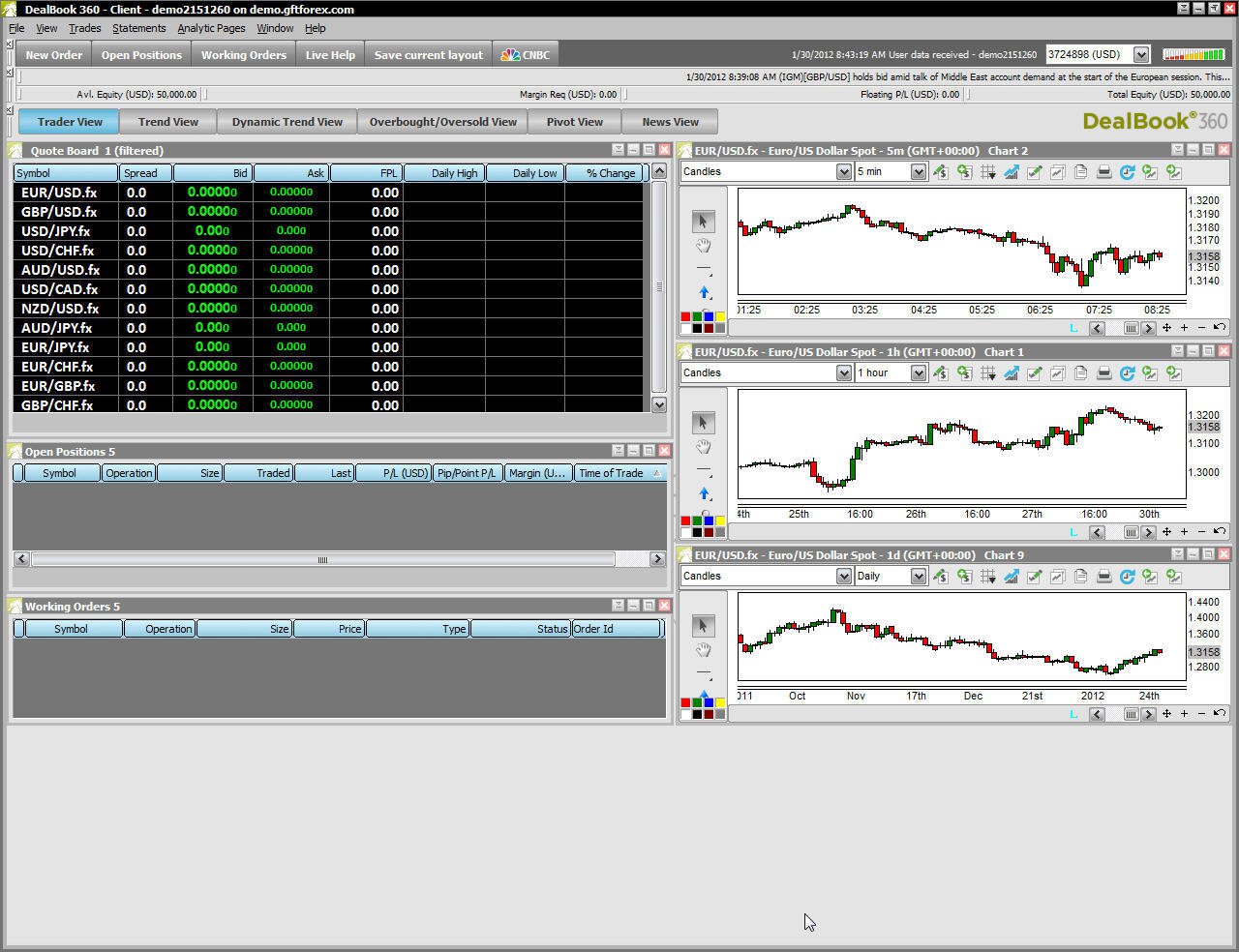The width and height of the screenshot is (1239, 952).
Task: Click the print icon in Chart 2 toolbar
Action: [x=1103, y=172]
